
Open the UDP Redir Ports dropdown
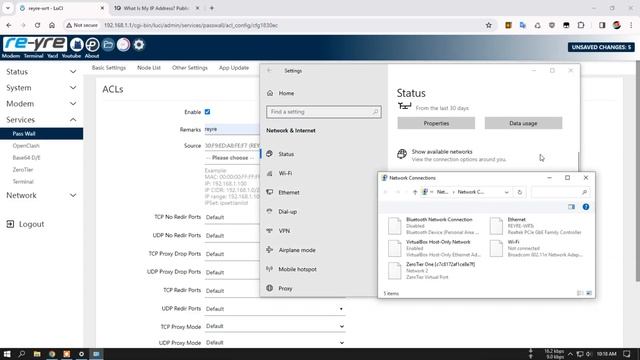coord(275,309)
